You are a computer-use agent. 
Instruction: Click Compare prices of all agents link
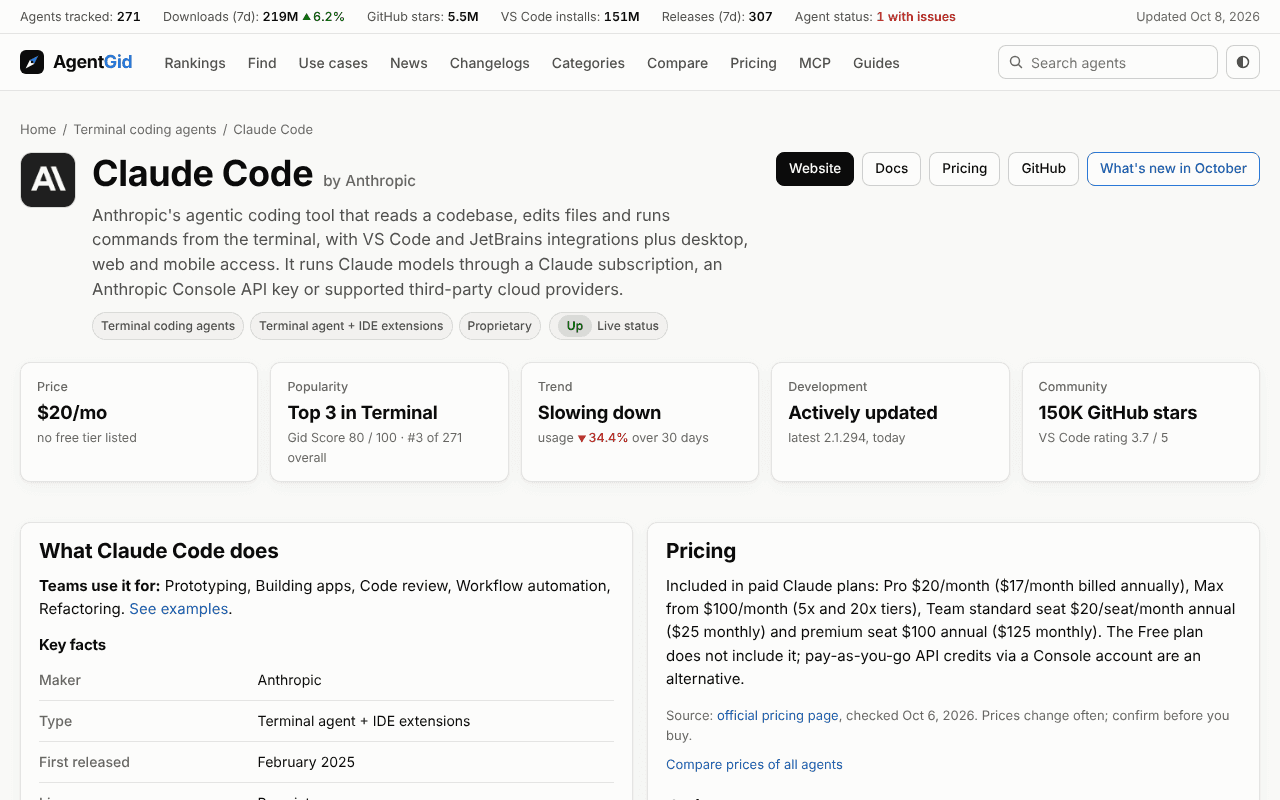click(x=754, y=764)
